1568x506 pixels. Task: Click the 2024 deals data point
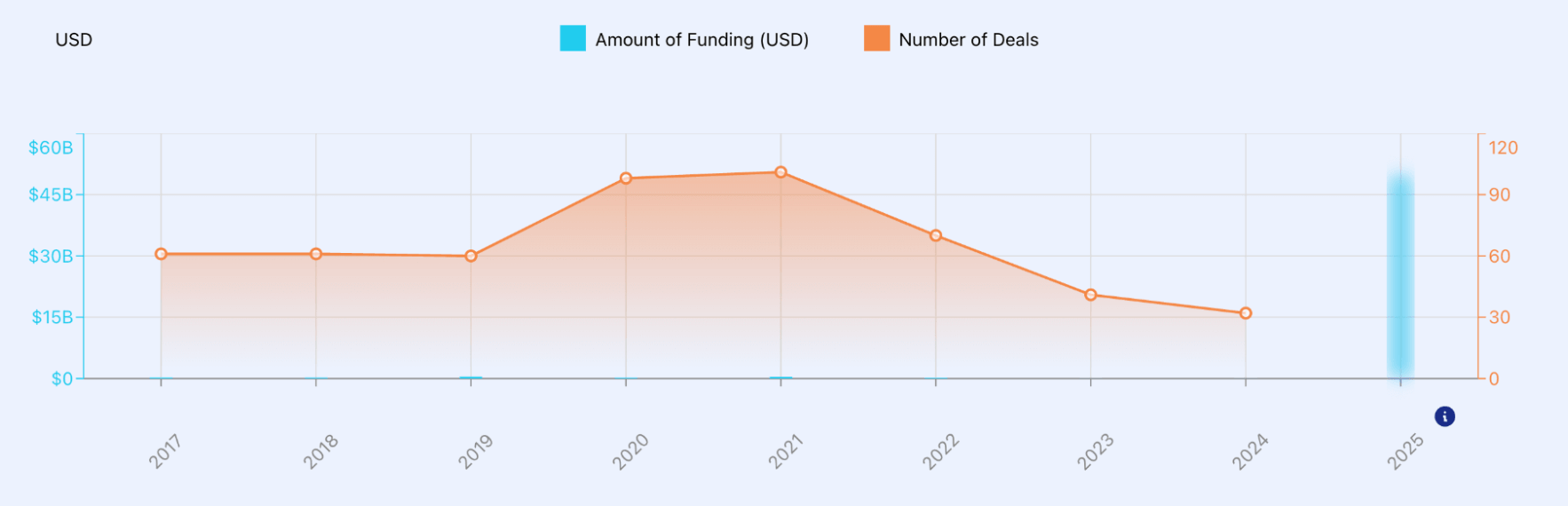tap(1246, 313)
